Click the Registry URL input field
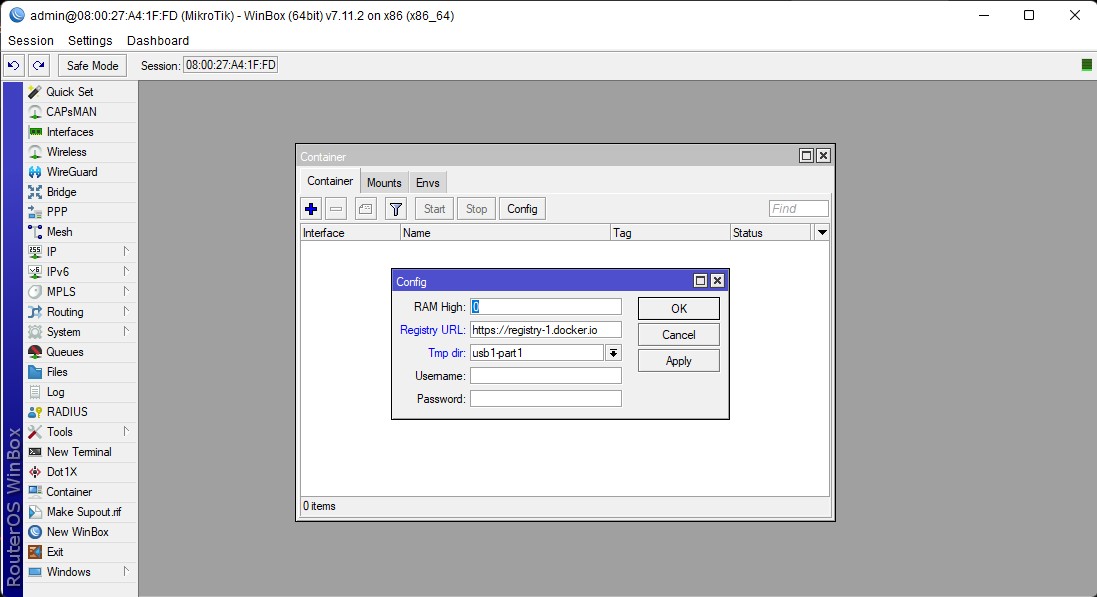This screenshot has width=1097, height=597. (545, 330)
